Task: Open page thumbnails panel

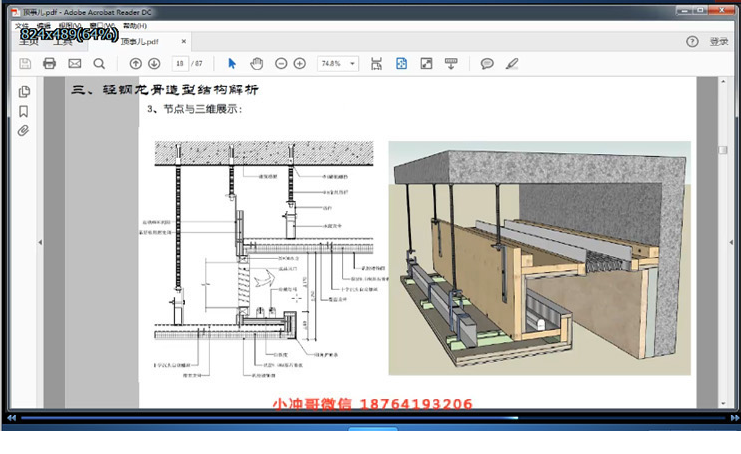Action: [24, 91]
